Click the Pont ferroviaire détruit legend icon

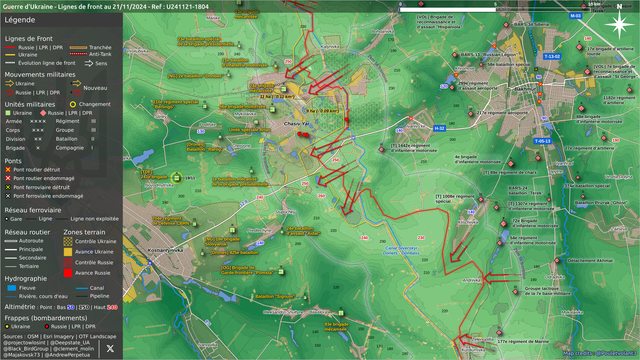(x=8, y=187)
